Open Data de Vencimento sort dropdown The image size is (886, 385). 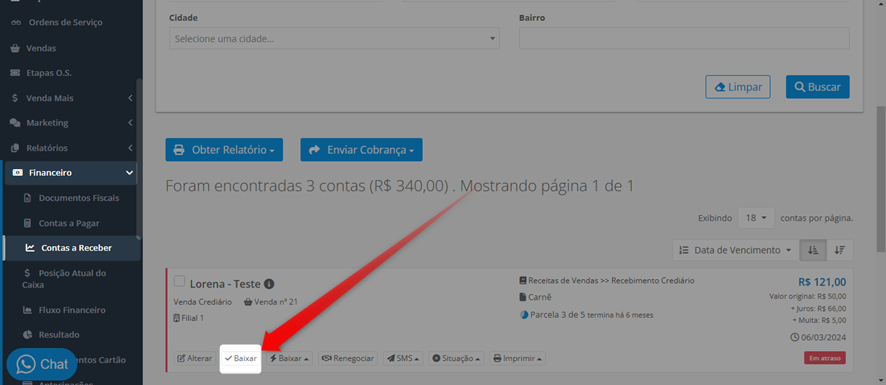735,250
